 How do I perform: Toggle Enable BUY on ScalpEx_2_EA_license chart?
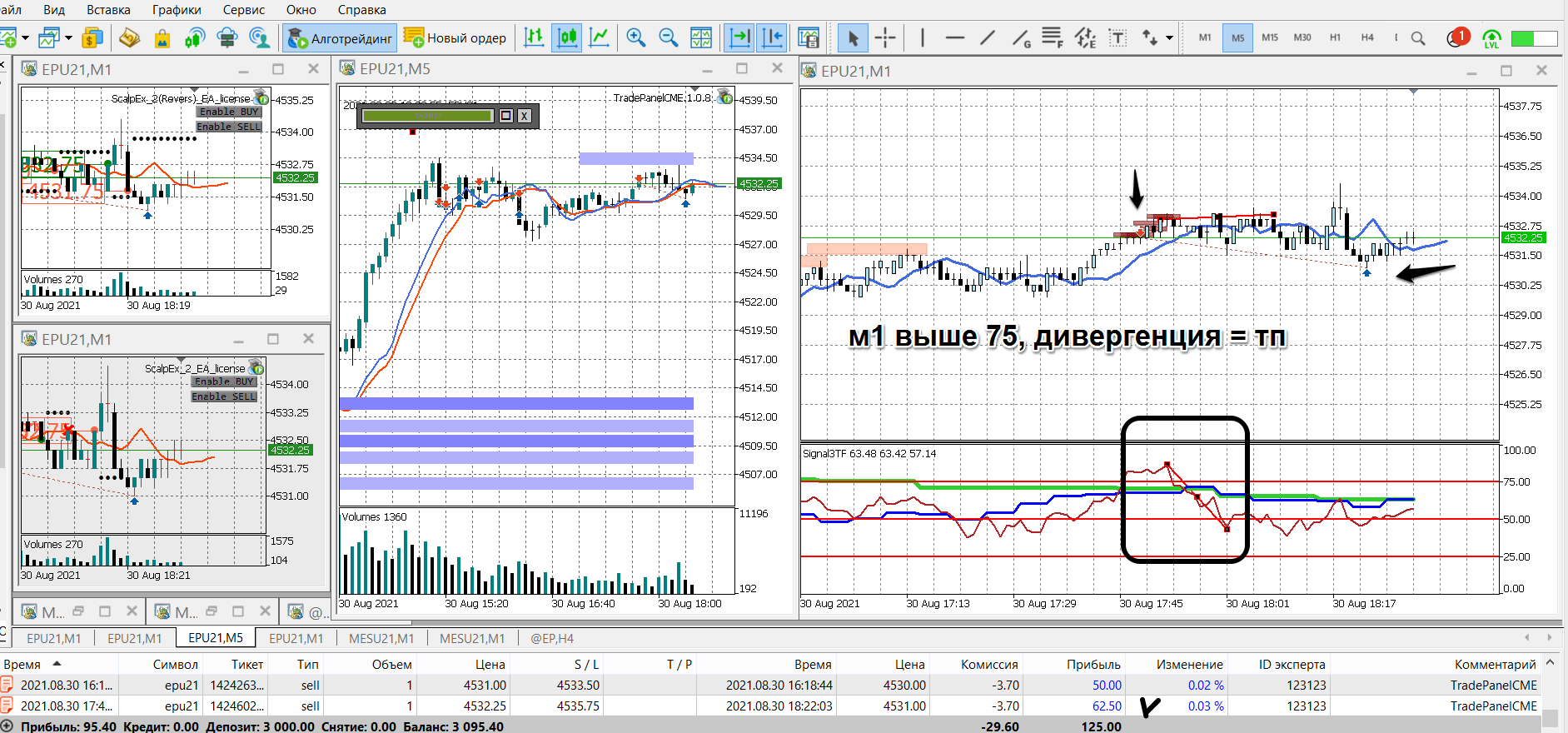224,381
